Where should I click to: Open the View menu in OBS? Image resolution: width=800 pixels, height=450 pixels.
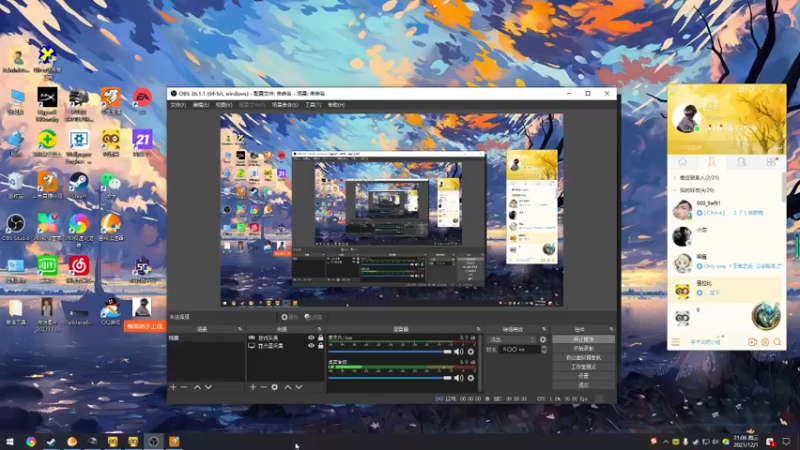(x=223, y=105)
